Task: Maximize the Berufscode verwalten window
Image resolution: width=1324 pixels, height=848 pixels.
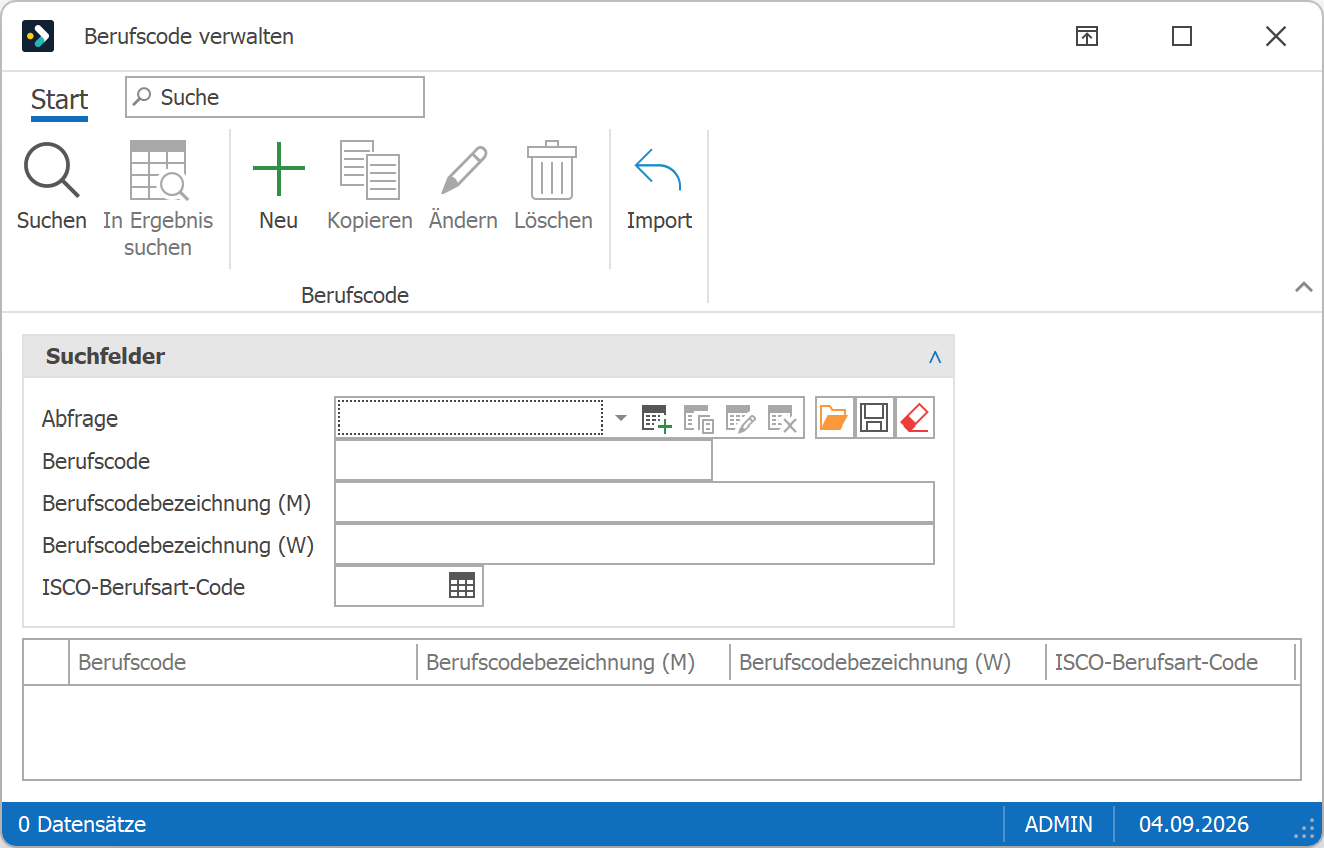Action: tap(1182, 36)
